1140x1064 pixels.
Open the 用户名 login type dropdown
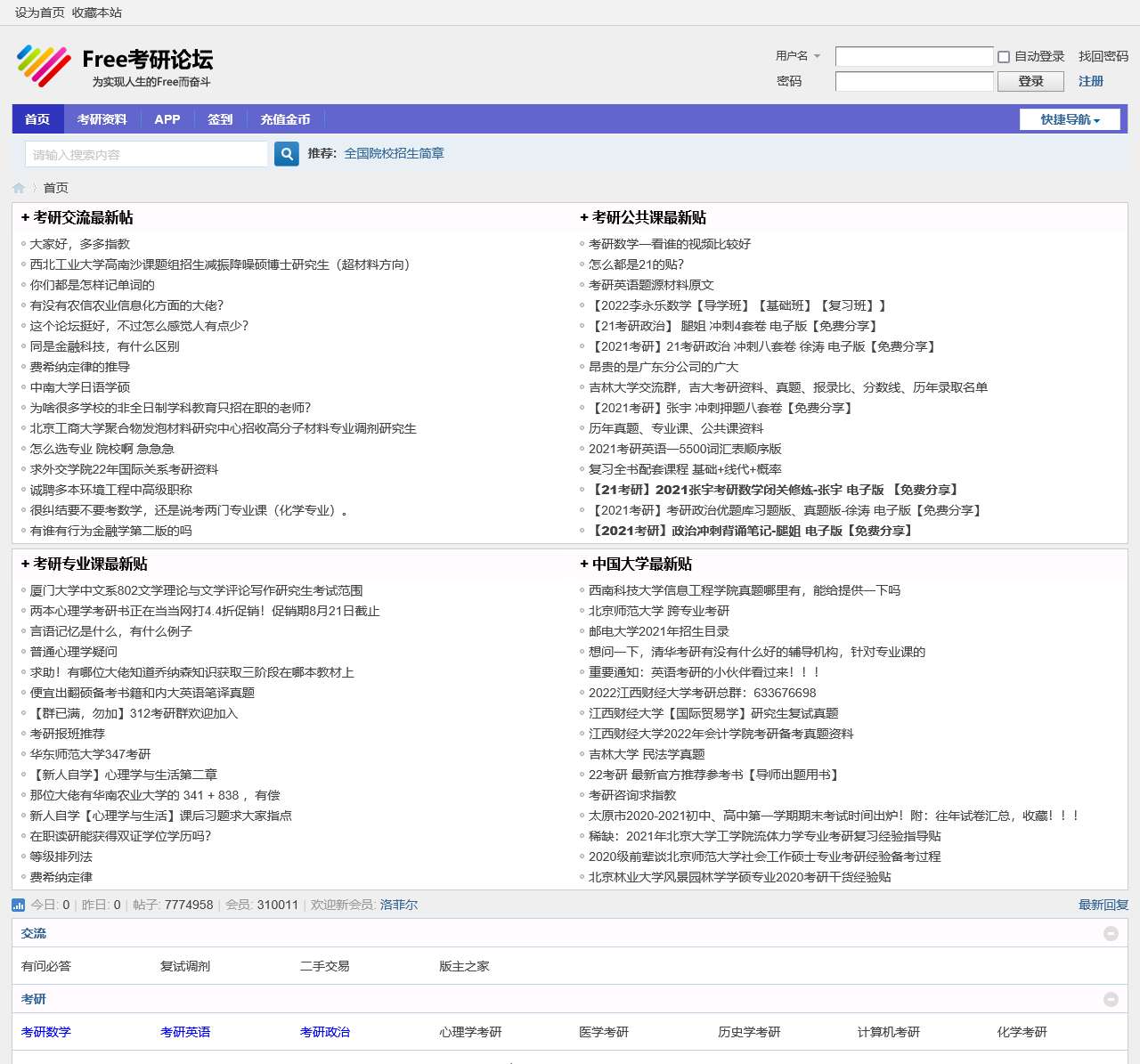[798, 56]
